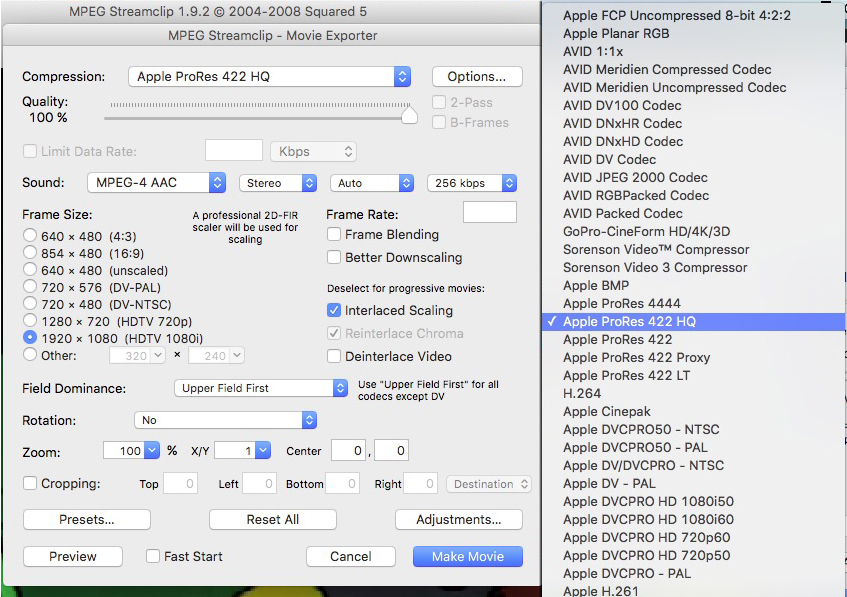Viewport: 847px width, 597px height.
Task: Choose AVID DNxHR Codec from list
Action: pyautogui.click(x=694, y=123)
